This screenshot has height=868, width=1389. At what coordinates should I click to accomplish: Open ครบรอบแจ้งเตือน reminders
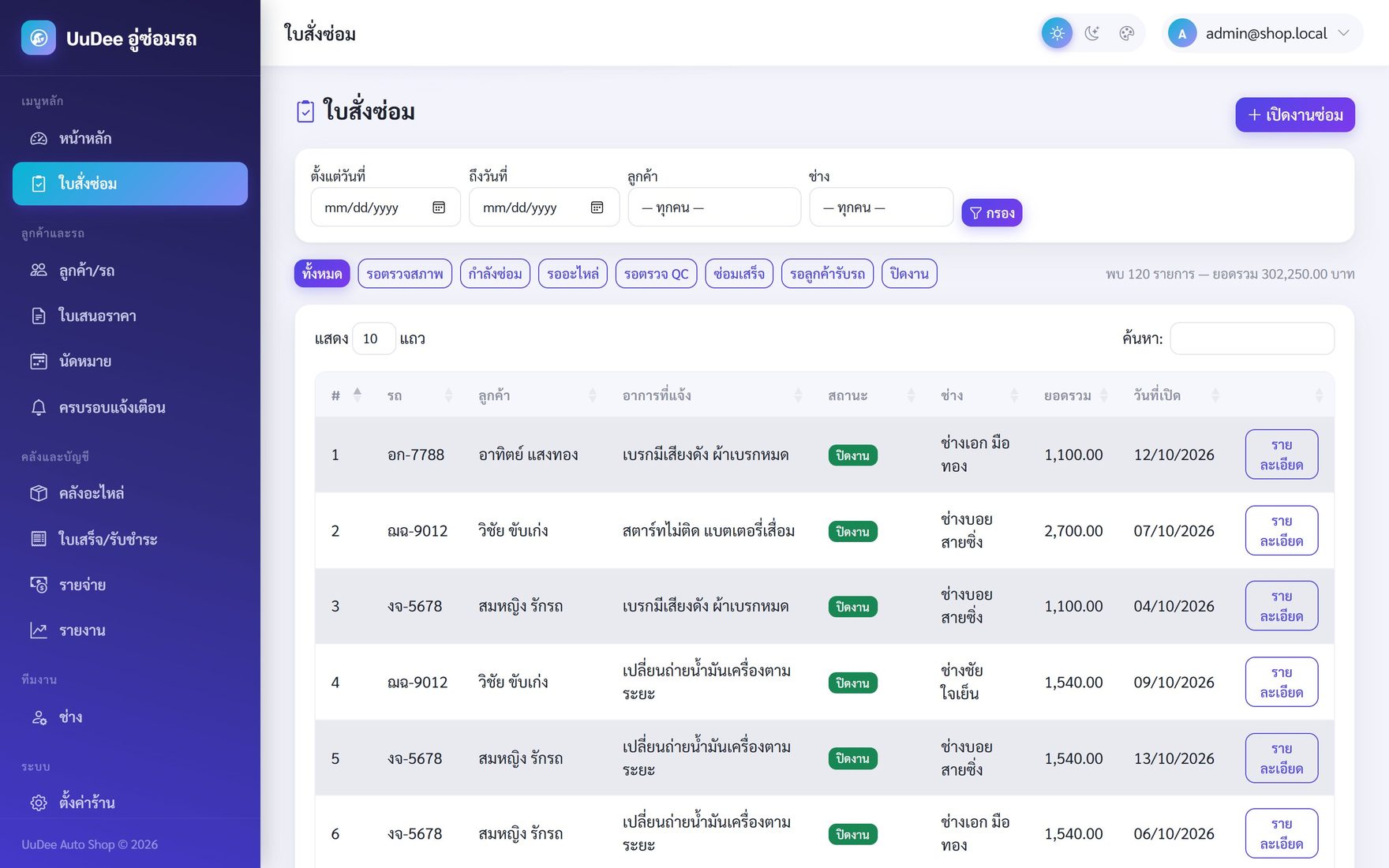[130, 407]
